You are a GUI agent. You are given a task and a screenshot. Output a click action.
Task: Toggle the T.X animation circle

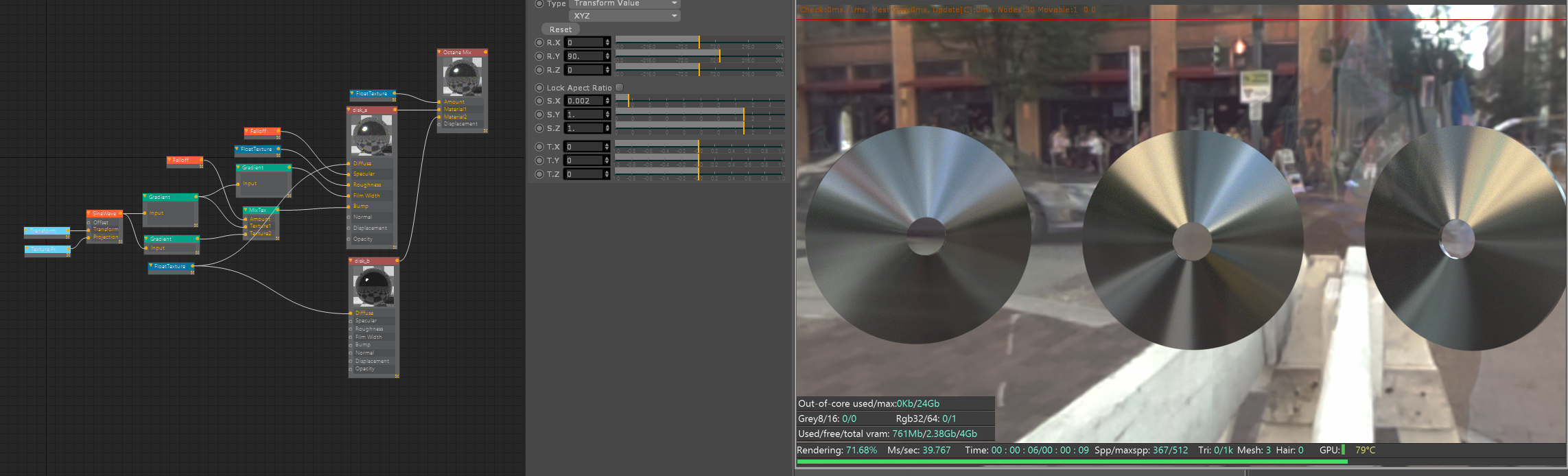click(x=539, y=147)
